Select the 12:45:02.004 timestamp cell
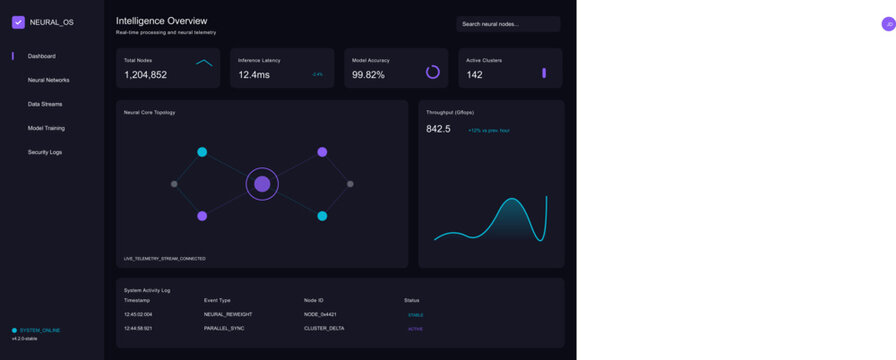 [x=138, y=314]
